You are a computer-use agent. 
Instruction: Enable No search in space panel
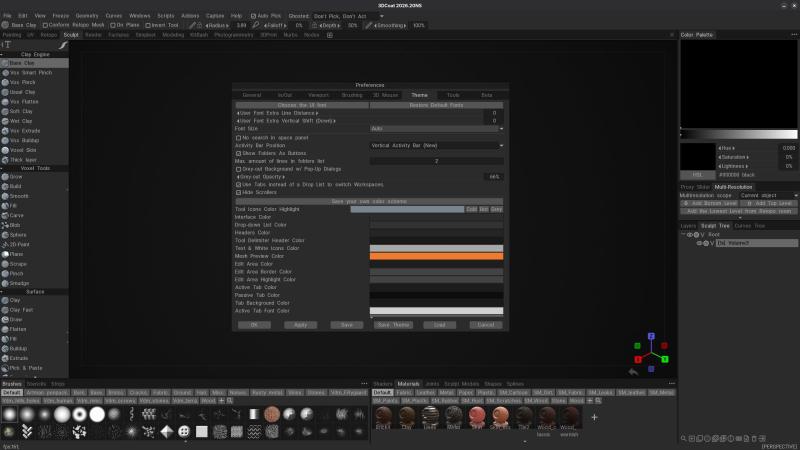(x=238, y=138)
